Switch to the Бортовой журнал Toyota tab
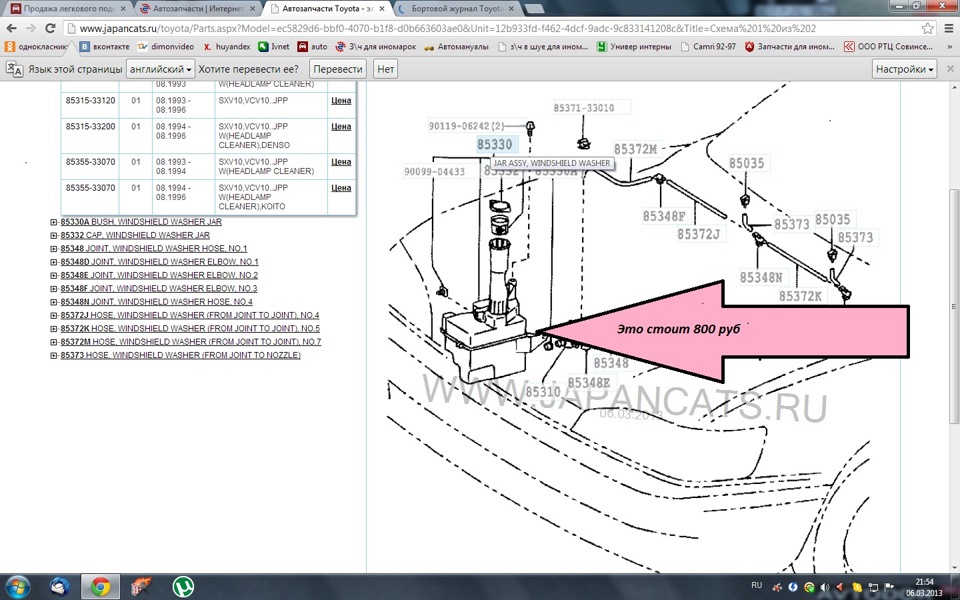This screenshot has height=600, width=960. [456, 9]
